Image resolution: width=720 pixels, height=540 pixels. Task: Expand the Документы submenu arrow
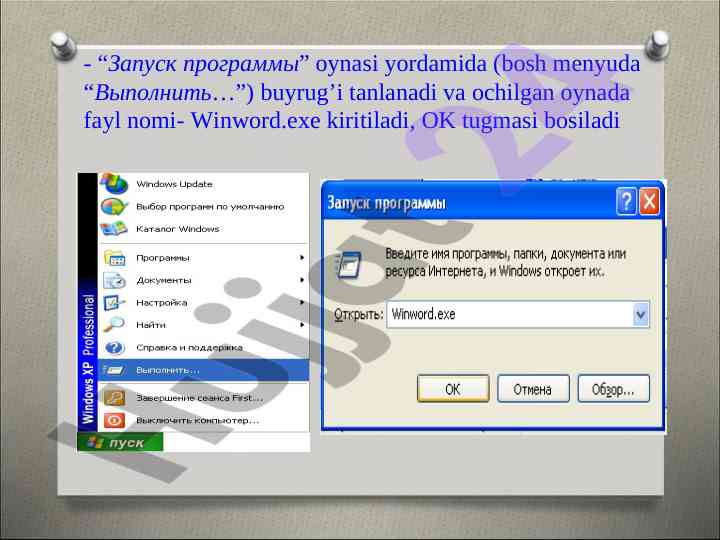point(302,280)
